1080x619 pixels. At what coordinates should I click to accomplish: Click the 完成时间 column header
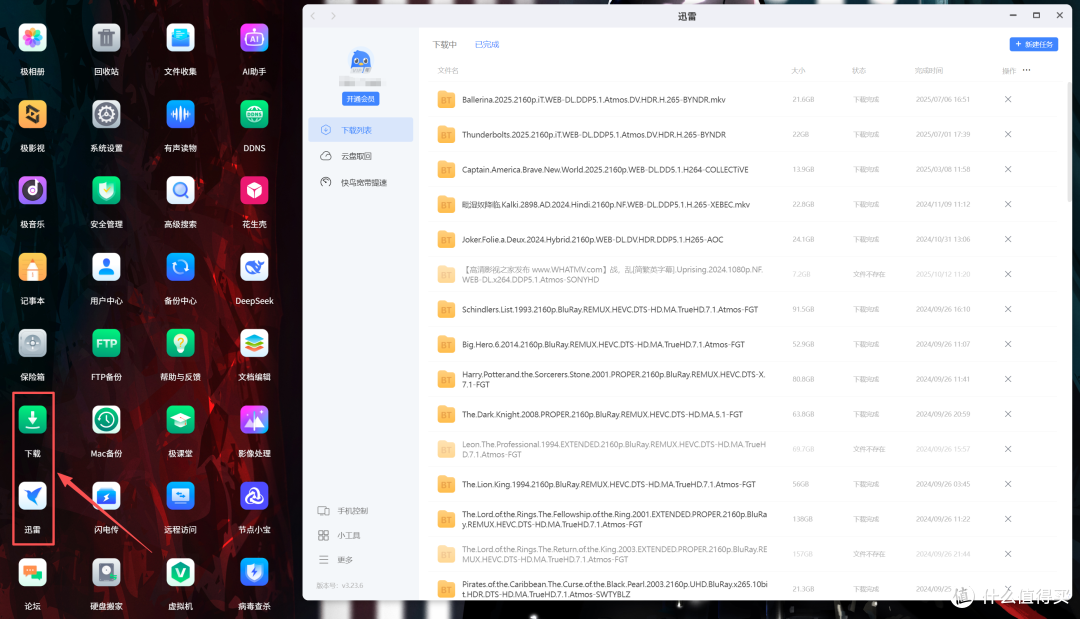[928, 70]
